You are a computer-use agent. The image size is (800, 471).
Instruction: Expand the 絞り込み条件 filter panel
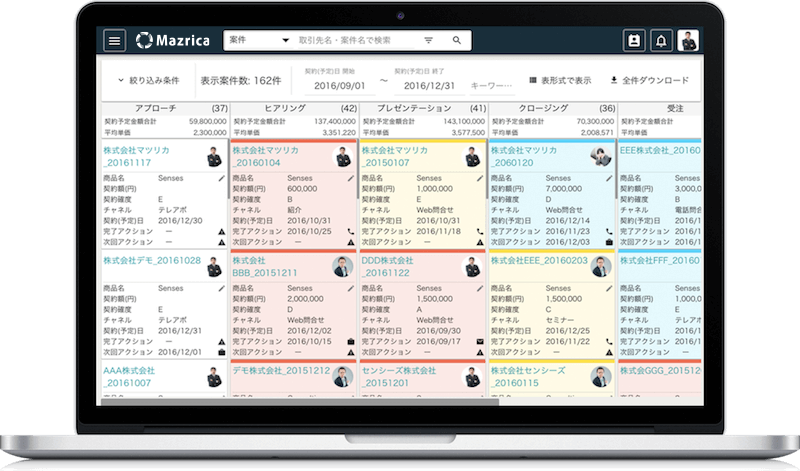point(147,80)
